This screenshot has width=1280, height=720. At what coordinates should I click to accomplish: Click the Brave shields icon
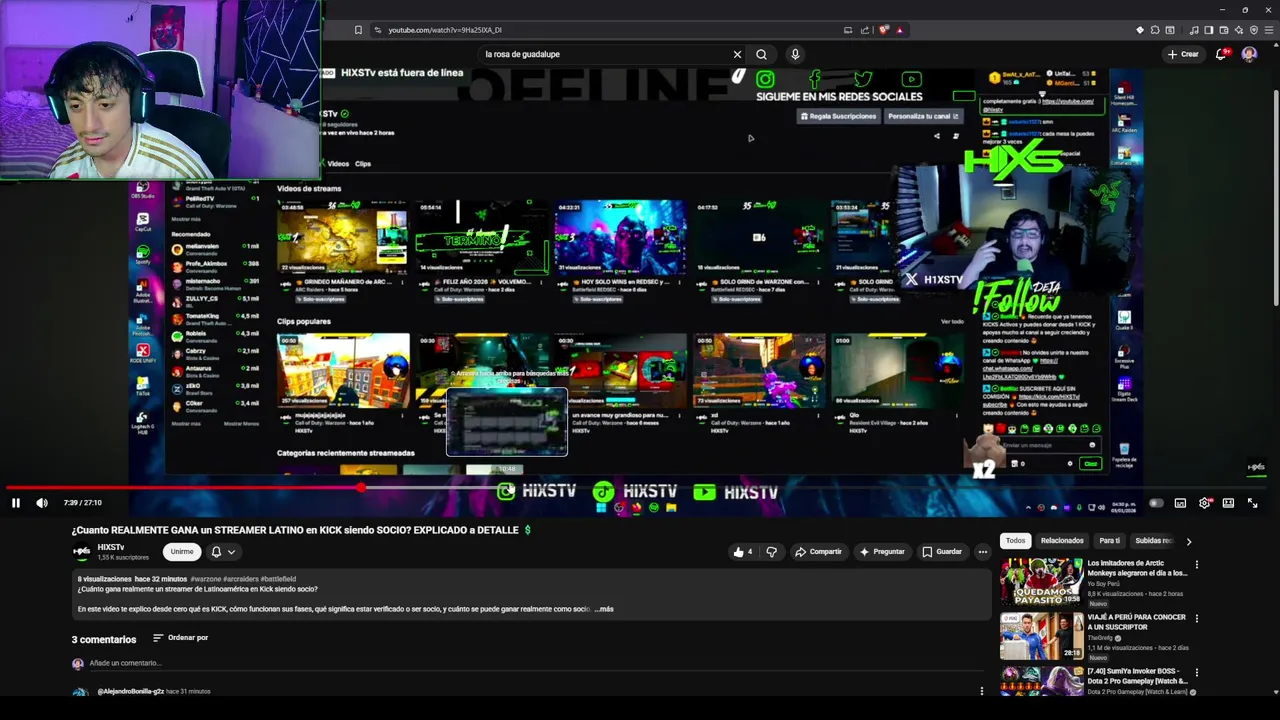pyautogui.click(x=883, y=30)
